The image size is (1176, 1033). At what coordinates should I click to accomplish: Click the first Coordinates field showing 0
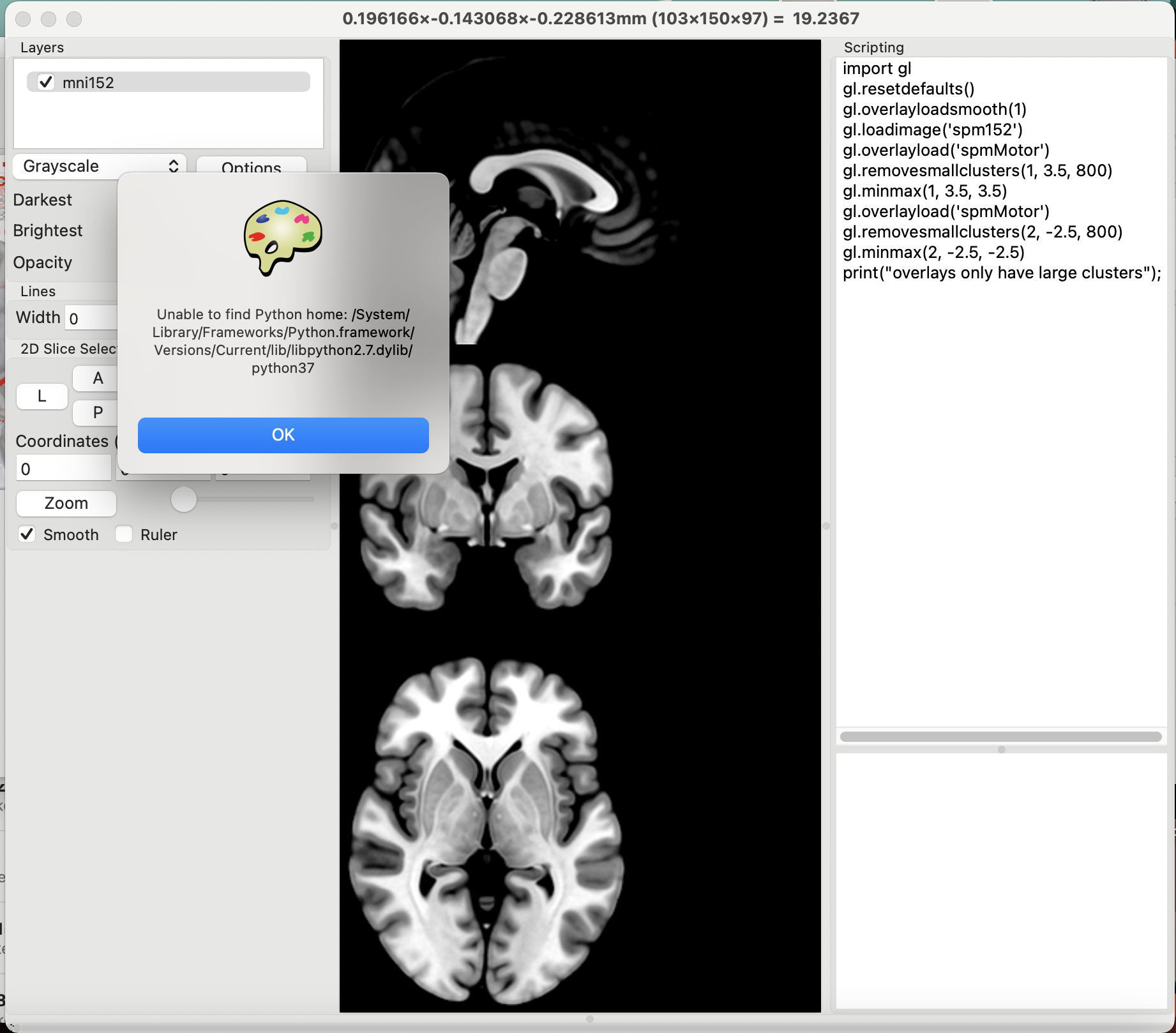[x=63, y=469]
